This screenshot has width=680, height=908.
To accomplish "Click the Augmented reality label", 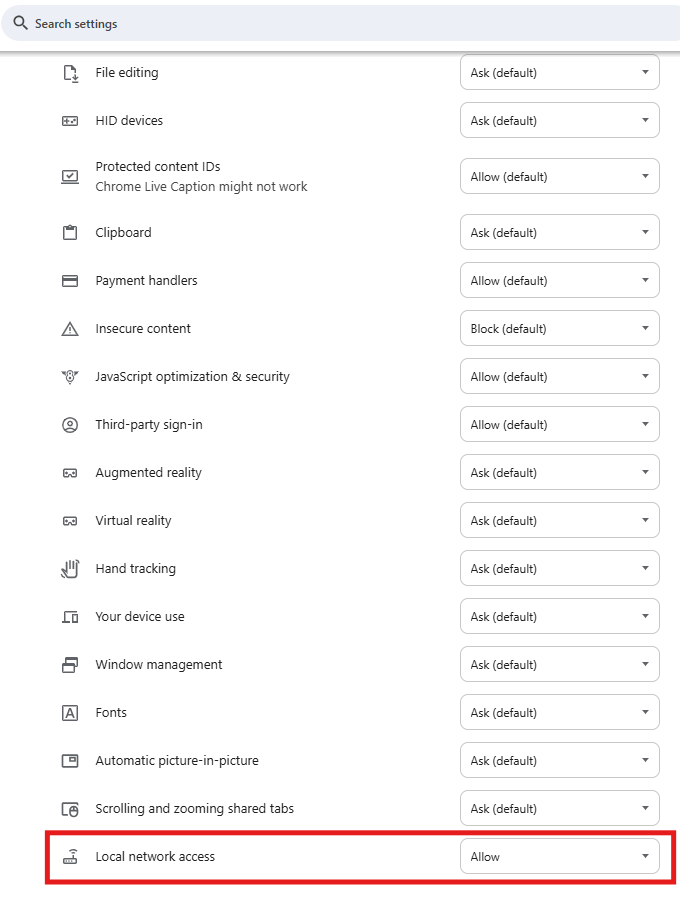I will 148,473.
